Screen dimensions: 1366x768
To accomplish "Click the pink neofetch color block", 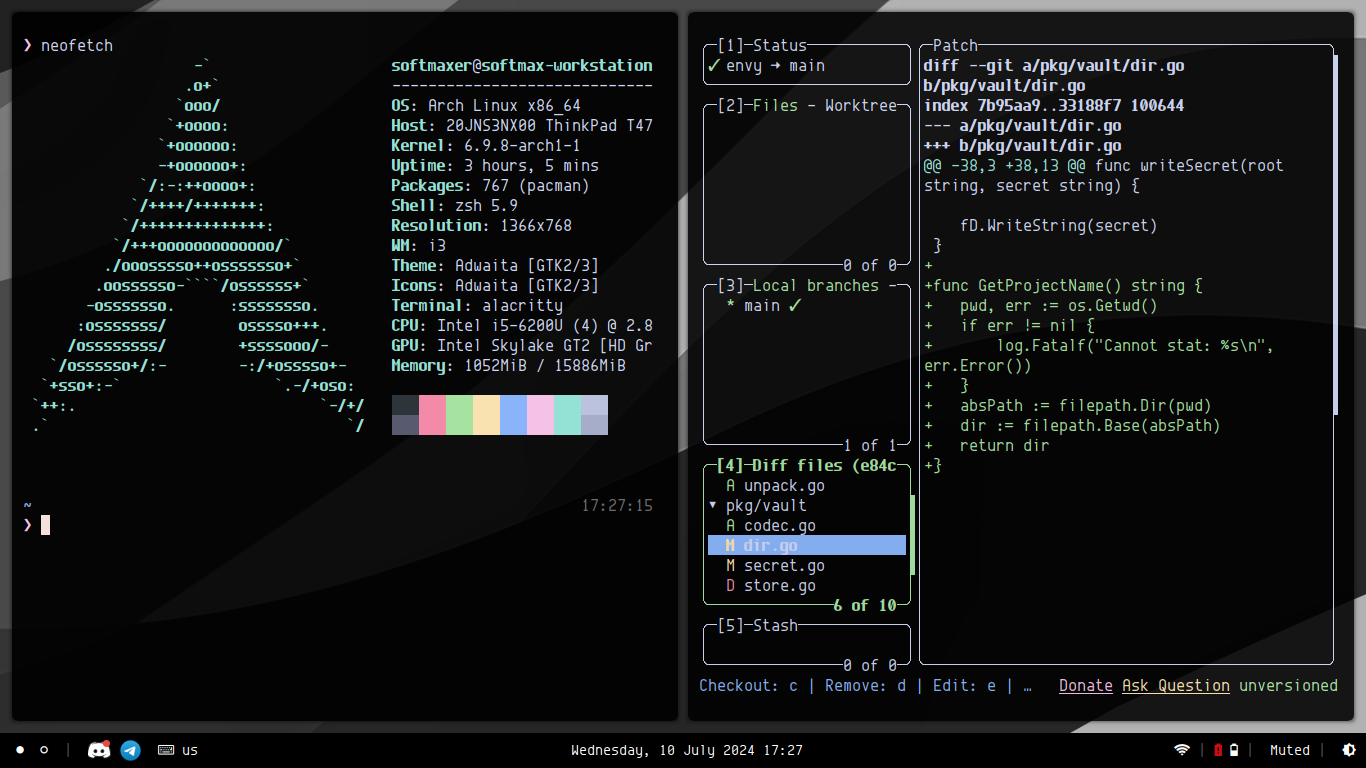I will click(432, 415).
